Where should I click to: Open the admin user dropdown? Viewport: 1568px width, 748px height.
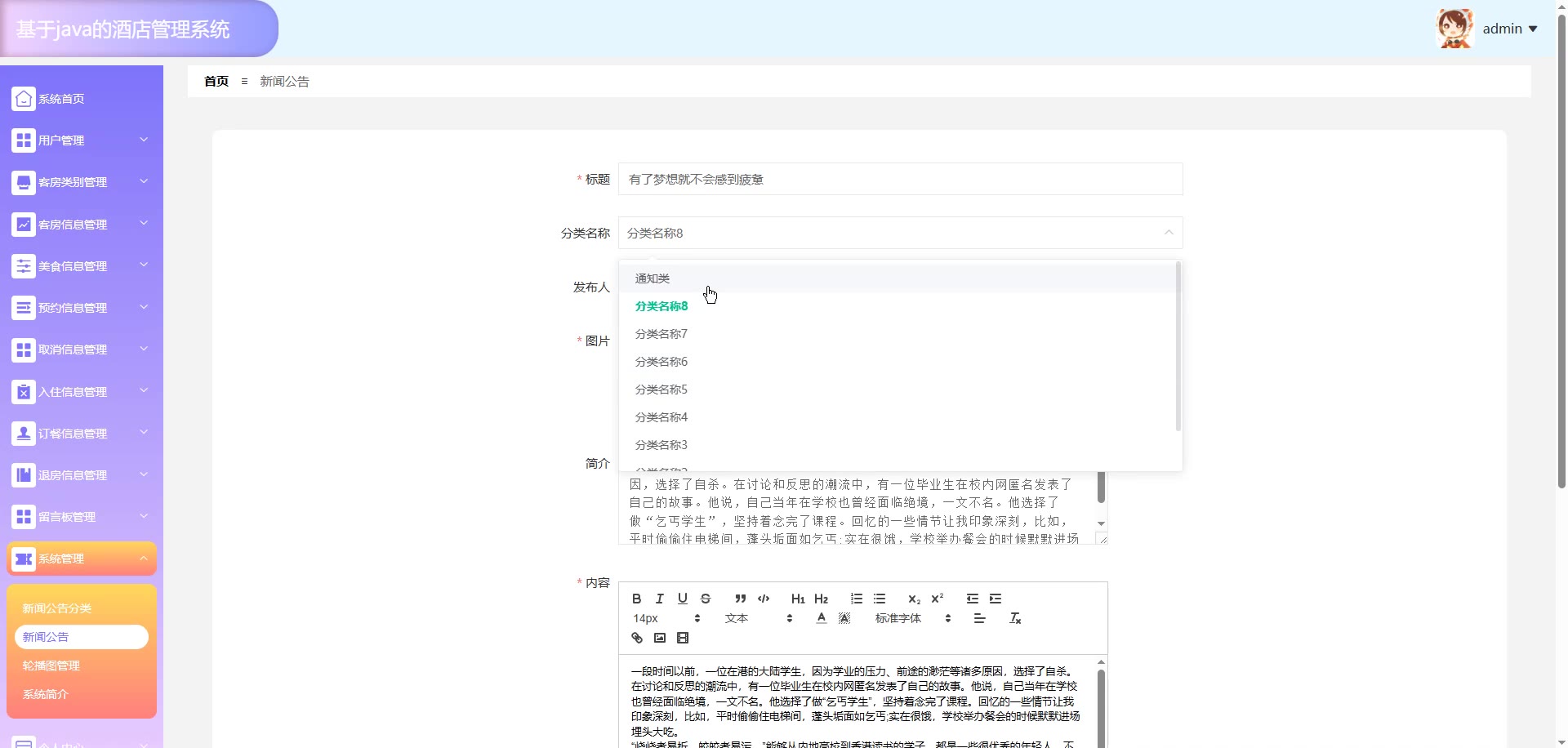coord(1510,29)
